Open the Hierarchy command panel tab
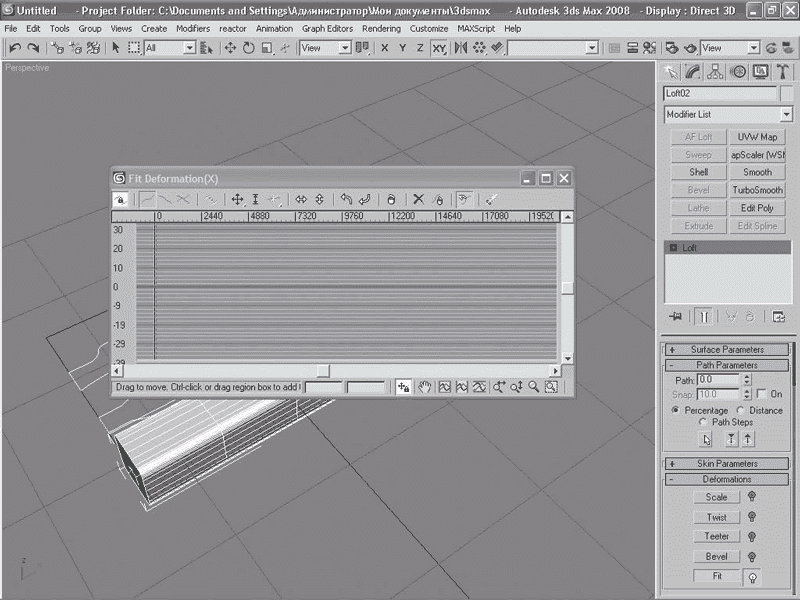Viewport: 800px width, 600px height. coord(716,71)
